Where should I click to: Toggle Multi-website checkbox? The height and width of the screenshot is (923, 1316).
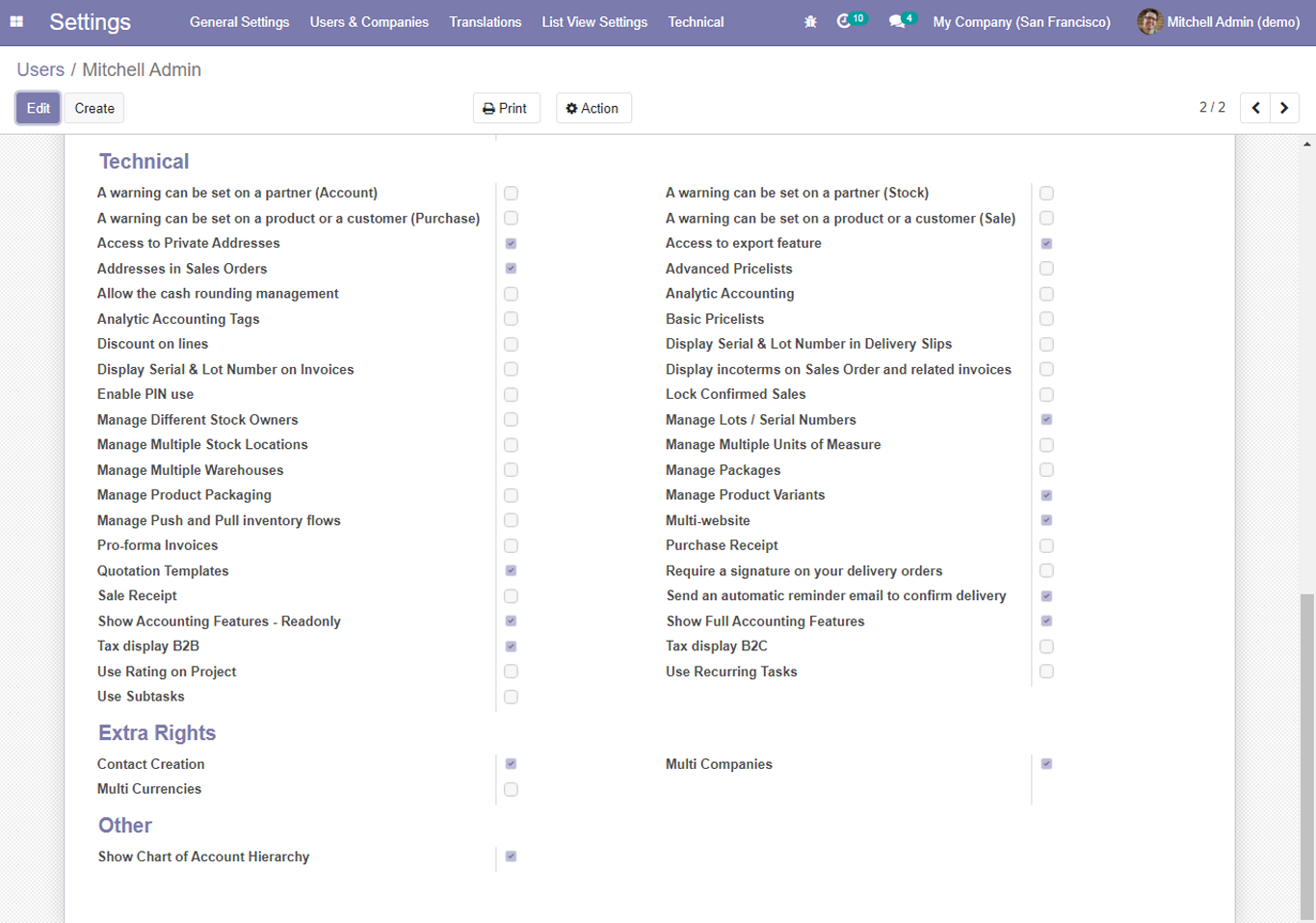click(x=1046, y=520)
